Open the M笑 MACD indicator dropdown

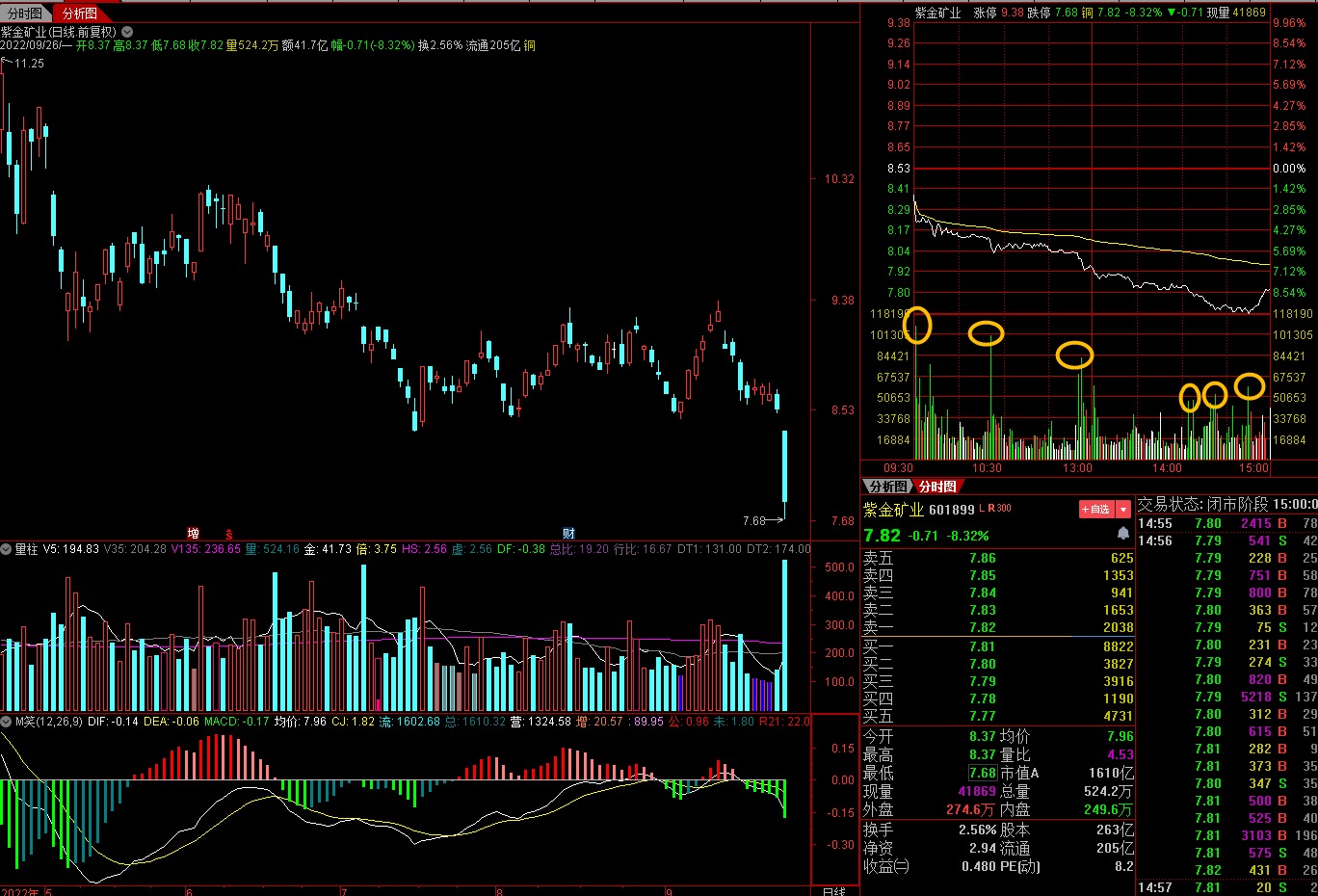click(7, 721)
